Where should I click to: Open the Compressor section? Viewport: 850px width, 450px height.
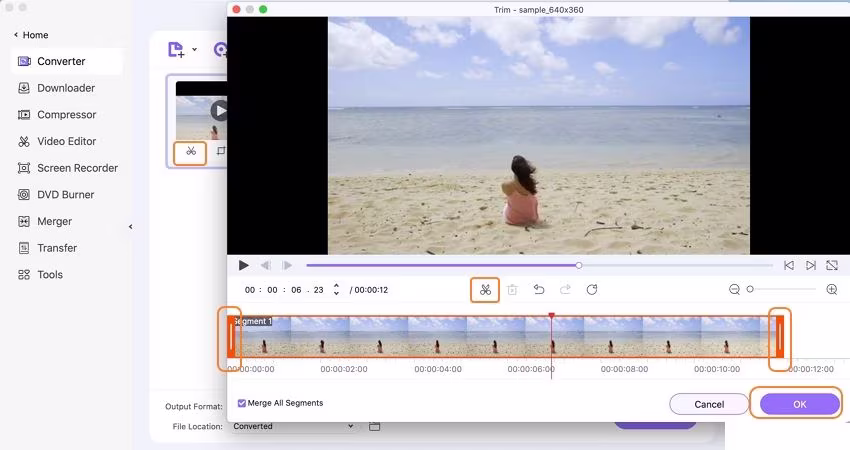pyautogui.click(x=66, y=114)
